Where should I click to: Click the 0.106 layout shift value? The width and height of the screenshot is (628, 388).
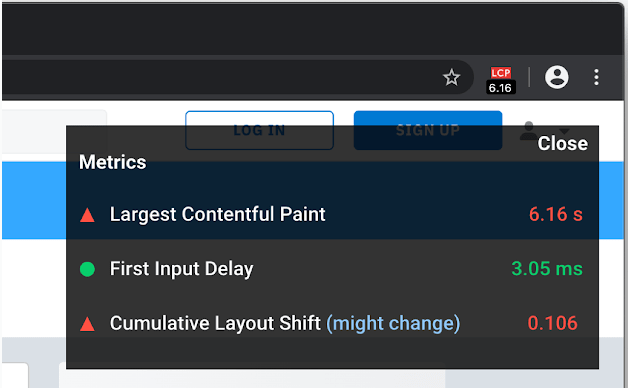pyautogui.click(x=552, y=323)
